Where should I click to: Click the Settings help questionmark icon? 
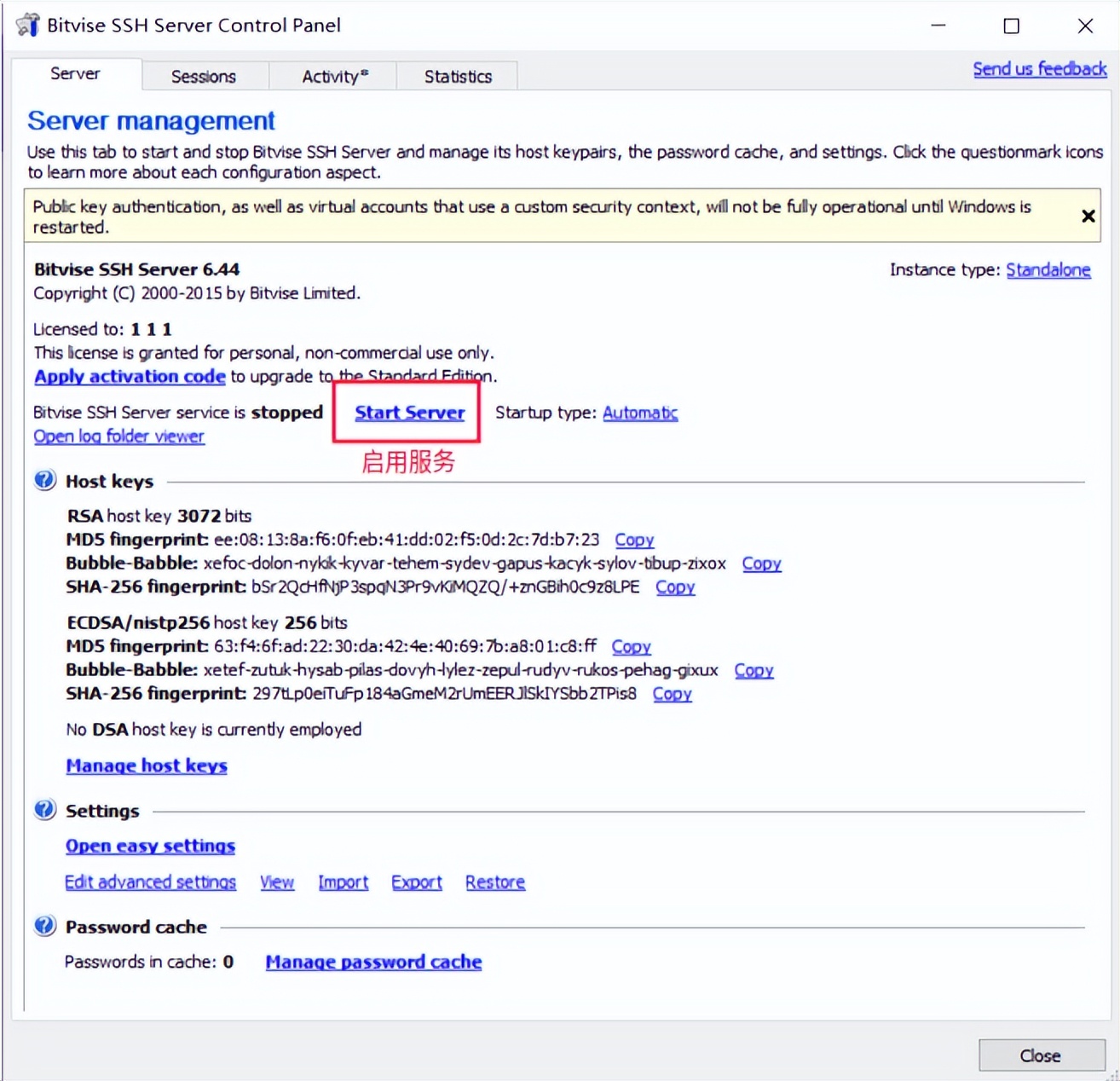point(45,810)
